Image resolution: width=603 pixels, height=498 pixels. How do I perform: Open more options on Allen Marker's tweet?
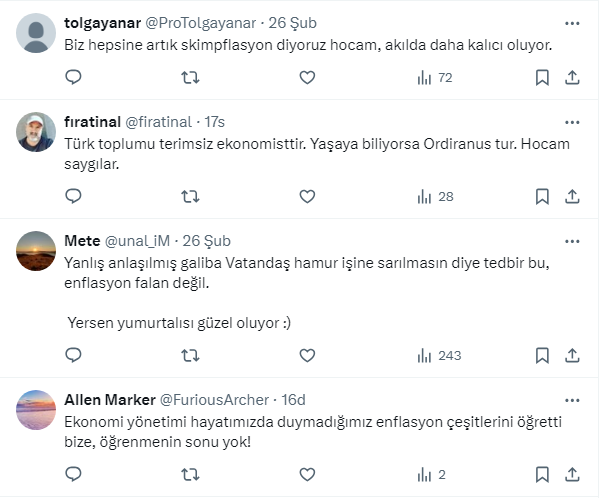point(571,400)
